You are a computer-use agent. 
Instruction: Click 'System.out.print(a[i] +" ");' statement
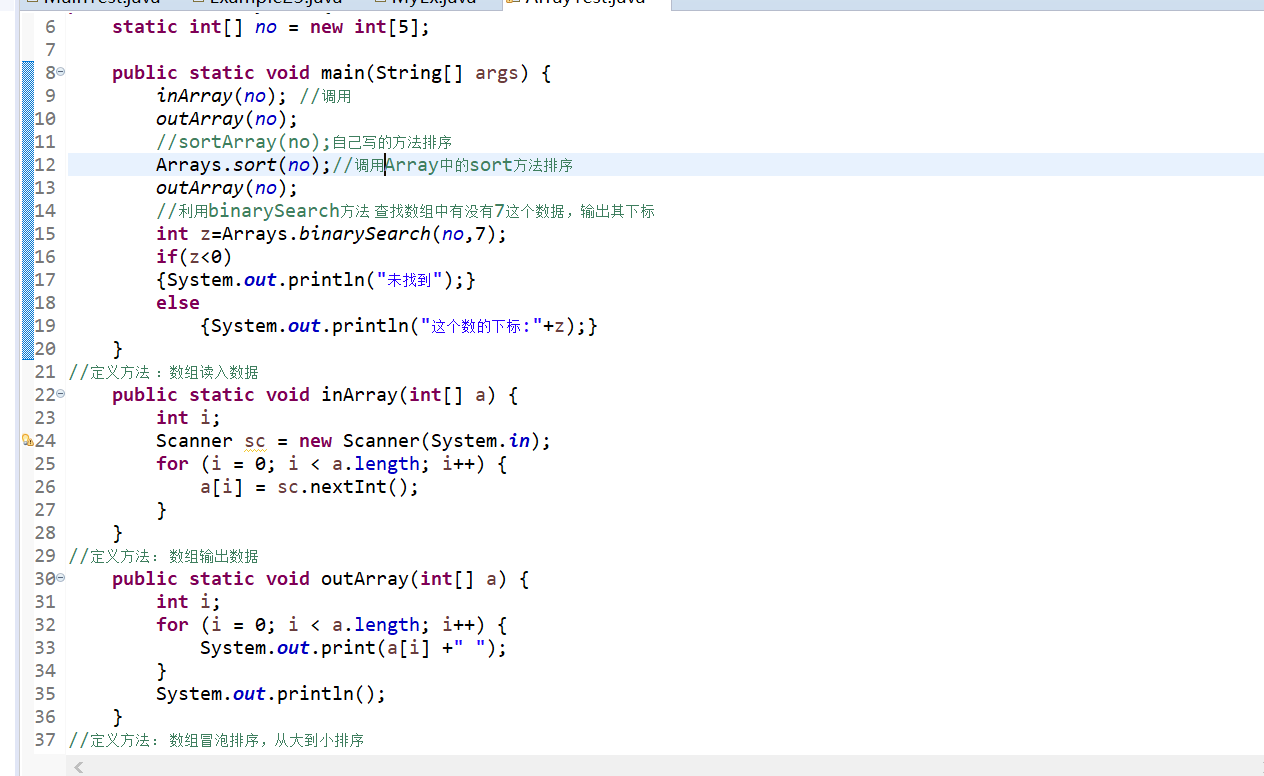[x=353, y=648]
